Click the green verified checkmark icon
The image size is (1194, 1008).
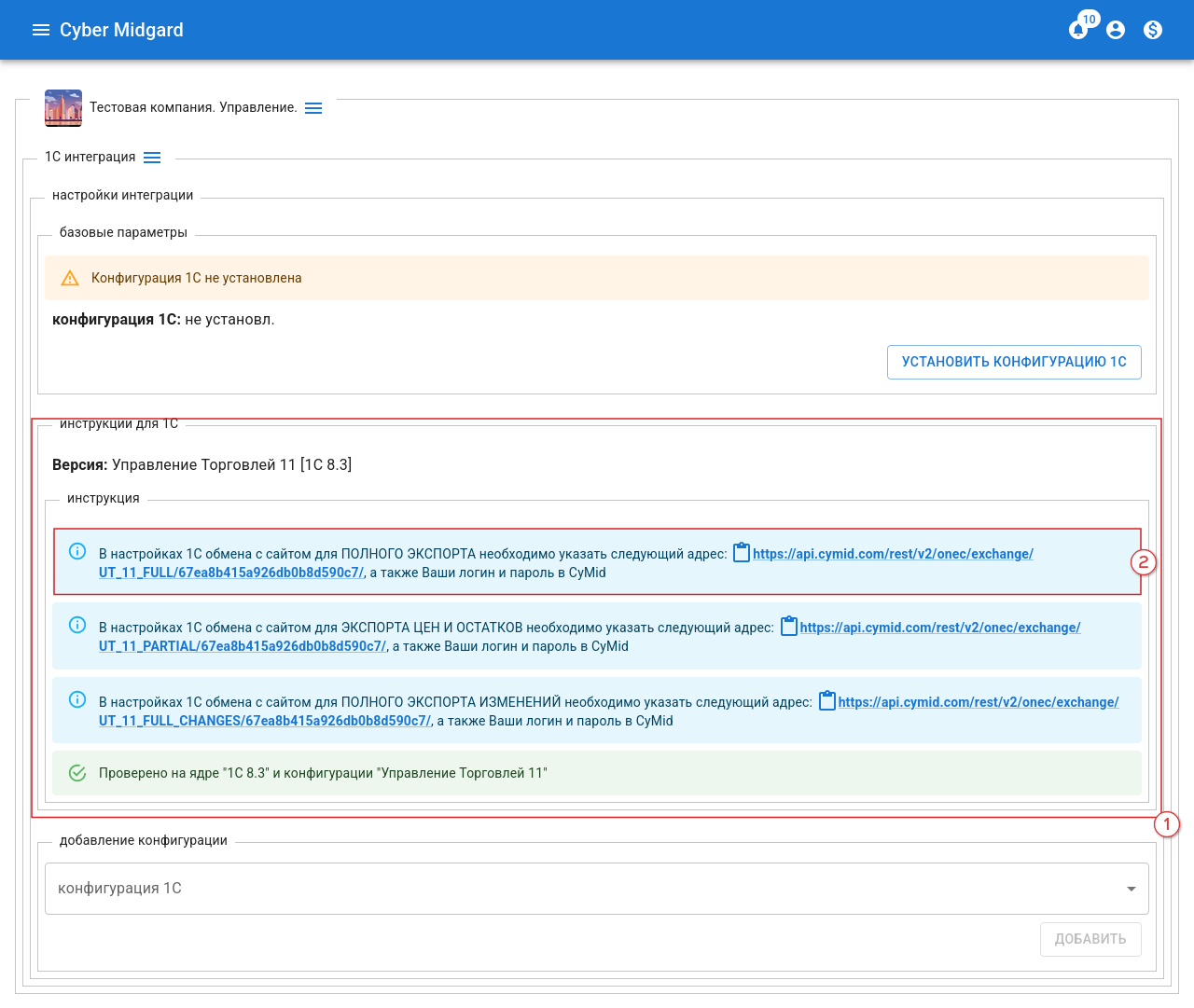77,773
